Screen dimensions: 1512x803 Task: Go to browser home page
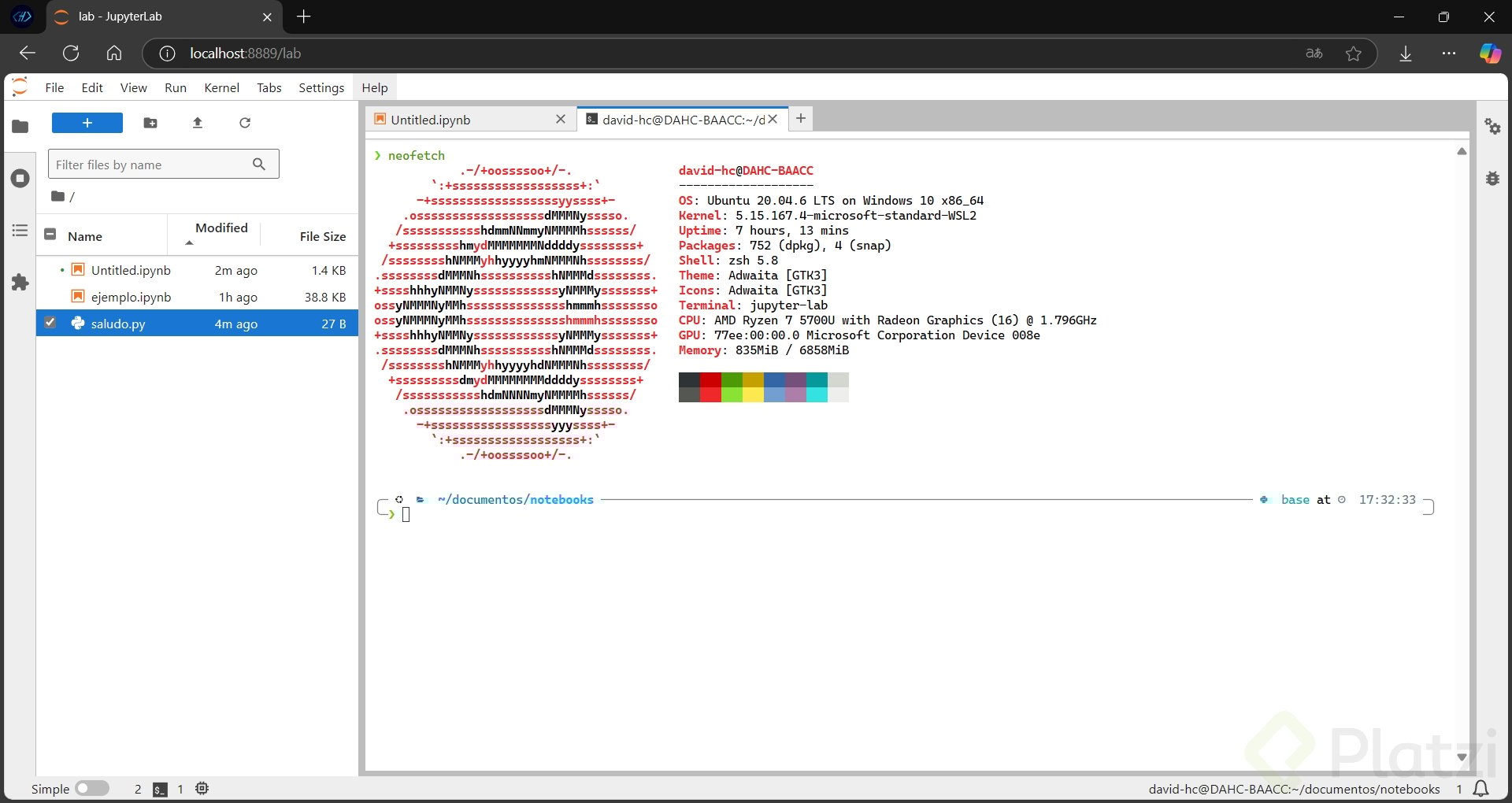114,54
